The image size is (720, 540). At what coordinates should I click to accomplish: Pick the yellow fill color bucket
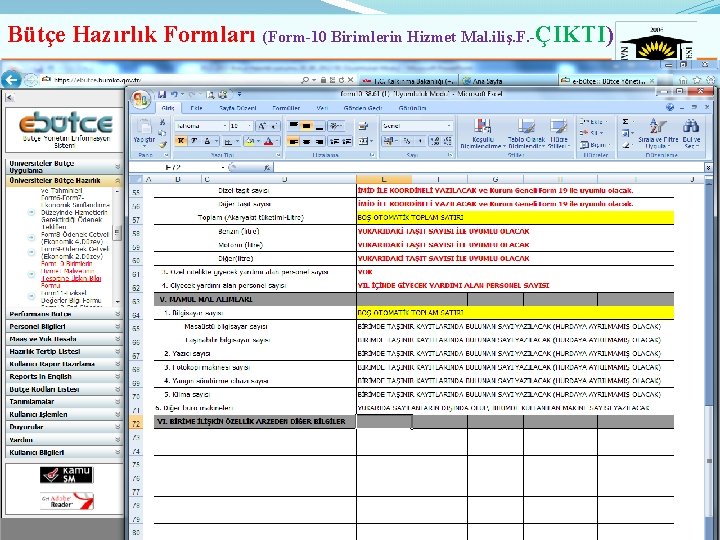[250, 141]
